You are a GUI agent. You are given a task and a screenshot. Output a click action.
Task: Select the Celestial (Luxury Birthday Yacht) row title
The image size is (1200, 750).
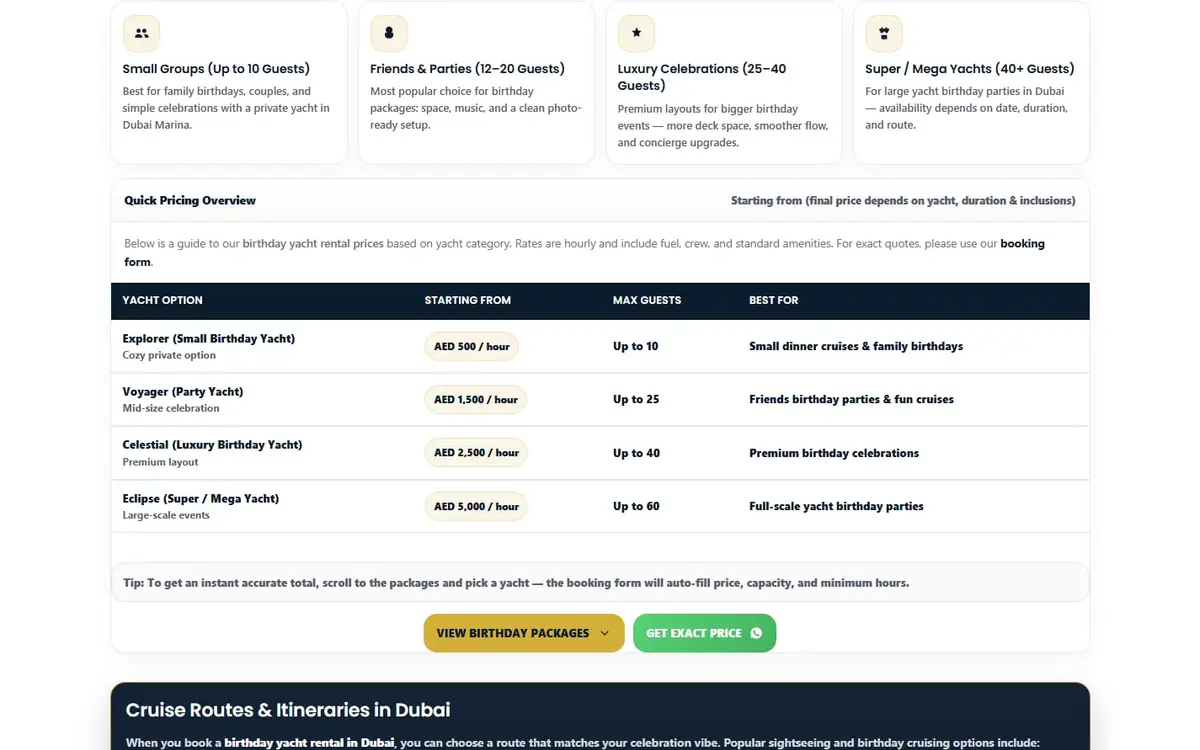pyautogui.click(x=212, y=444)
